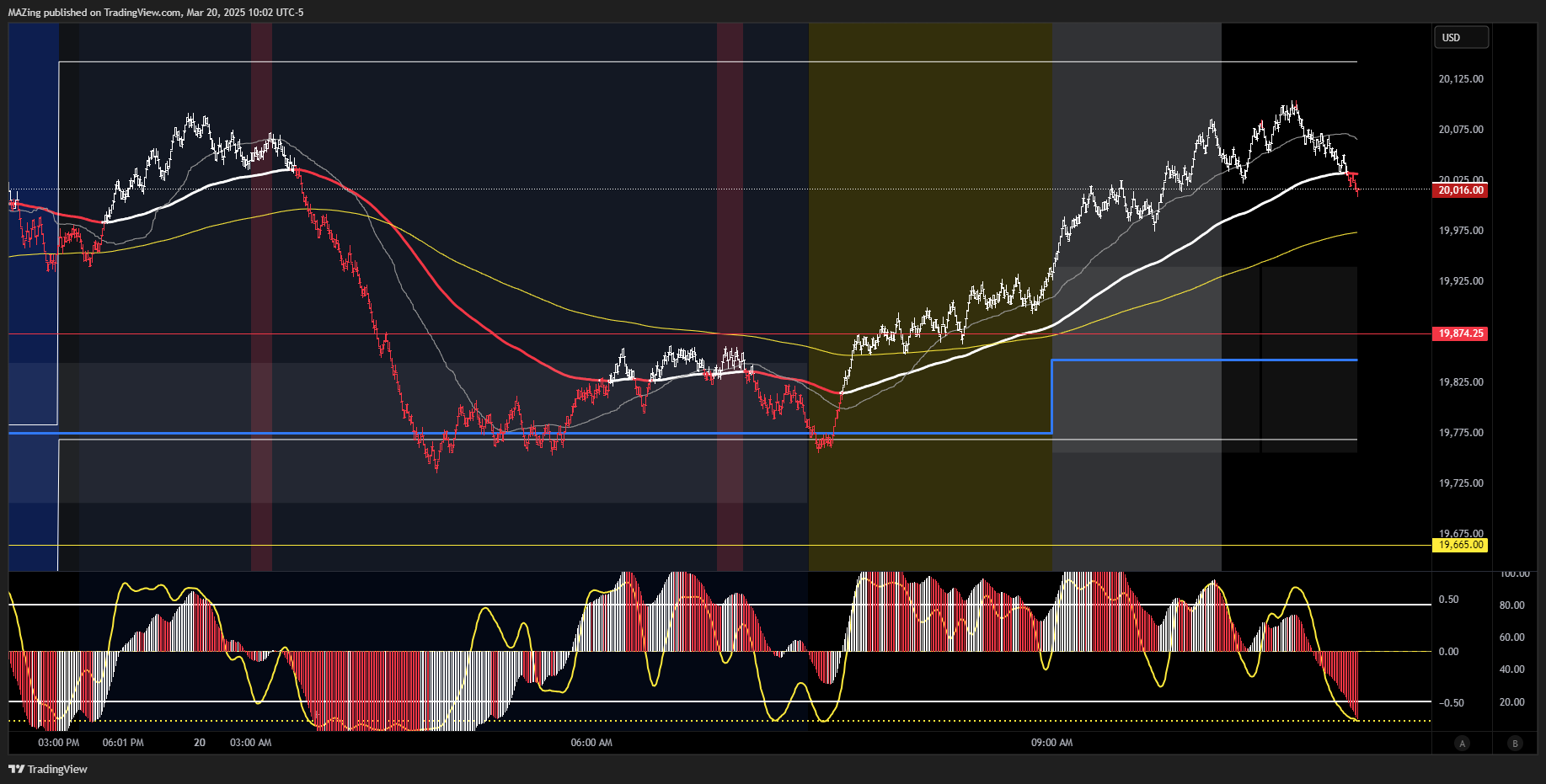This screenshot has width=1546, height=784.
Task: Select the red 20,016.00 current price label
Action: 1460,190
